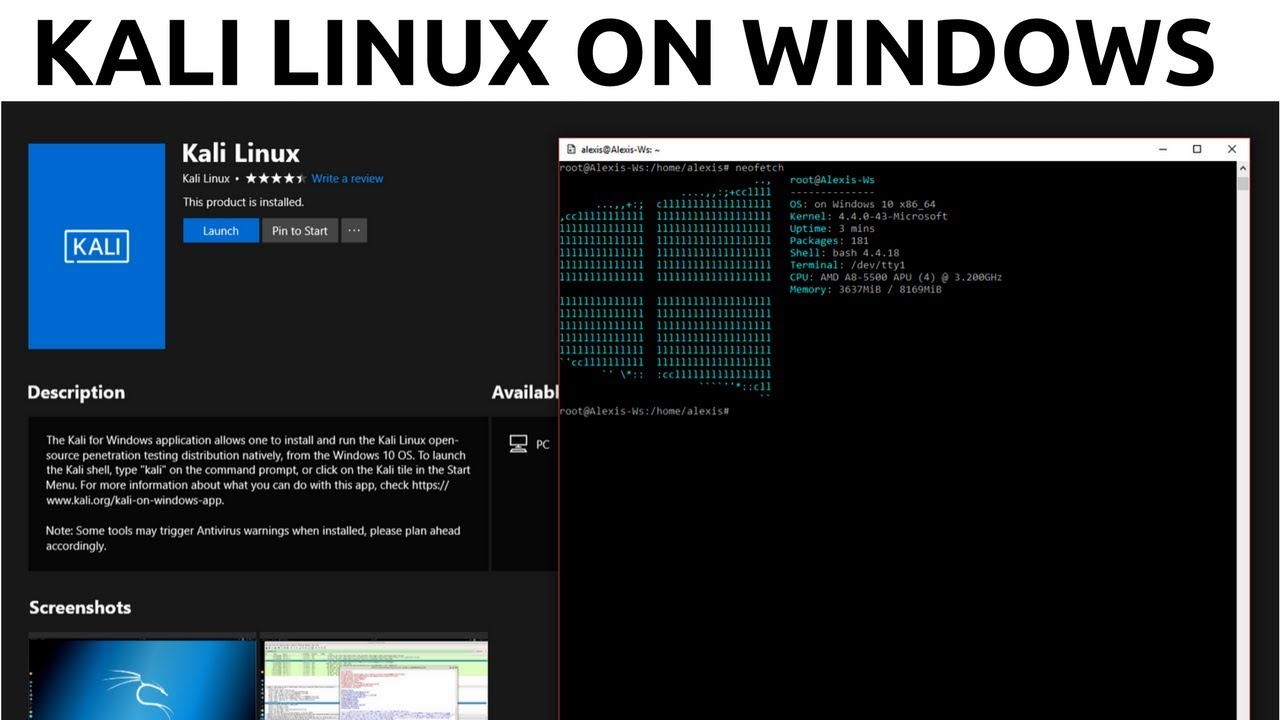1280x720 pixels.
Task: Open the Write a review link
Action: (347, 178)
